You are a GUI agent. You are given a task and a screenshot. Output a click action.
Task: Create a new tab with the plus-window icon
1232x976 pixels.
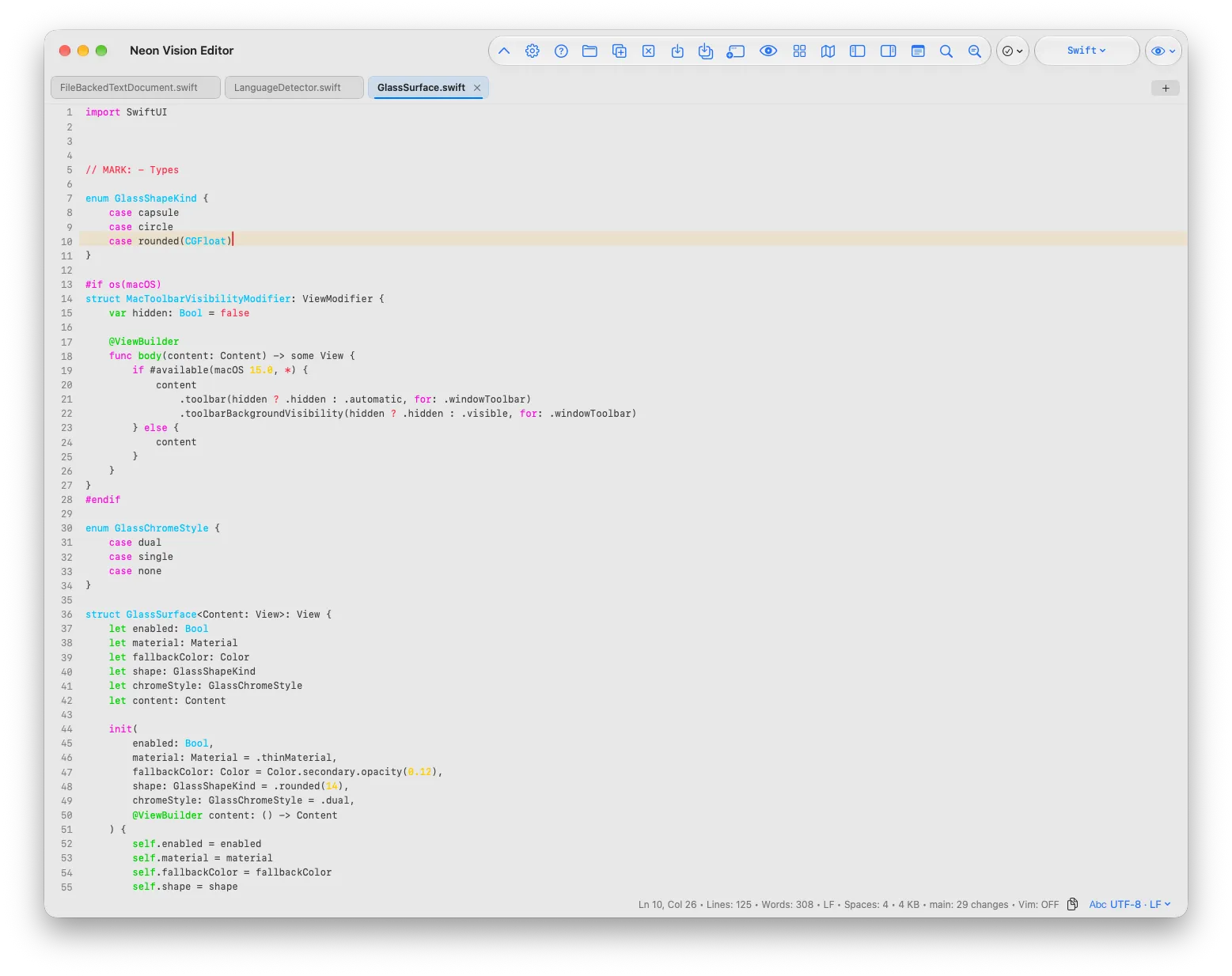pyautogui.click(x=620, y=51)
